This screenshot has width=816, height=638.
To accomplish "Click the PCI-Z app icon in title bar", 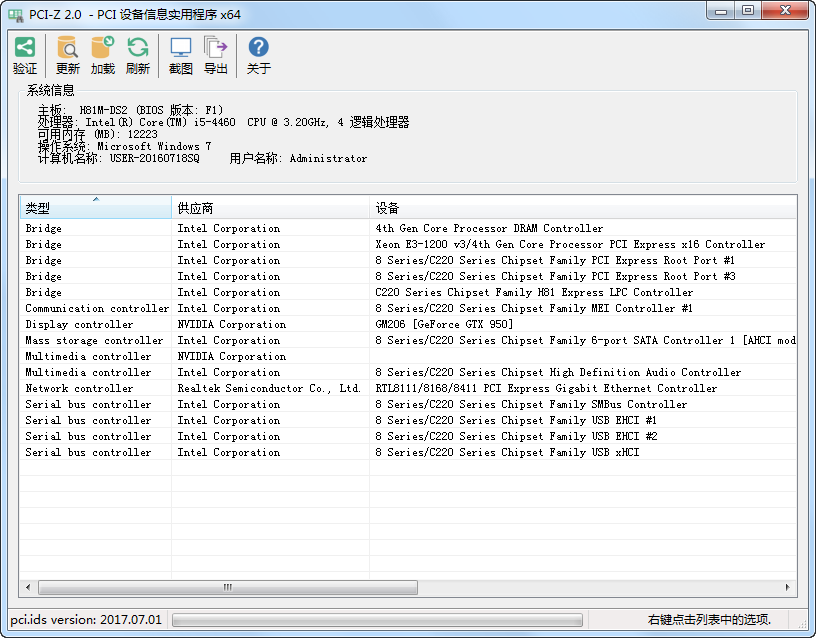I will (15, 14).
